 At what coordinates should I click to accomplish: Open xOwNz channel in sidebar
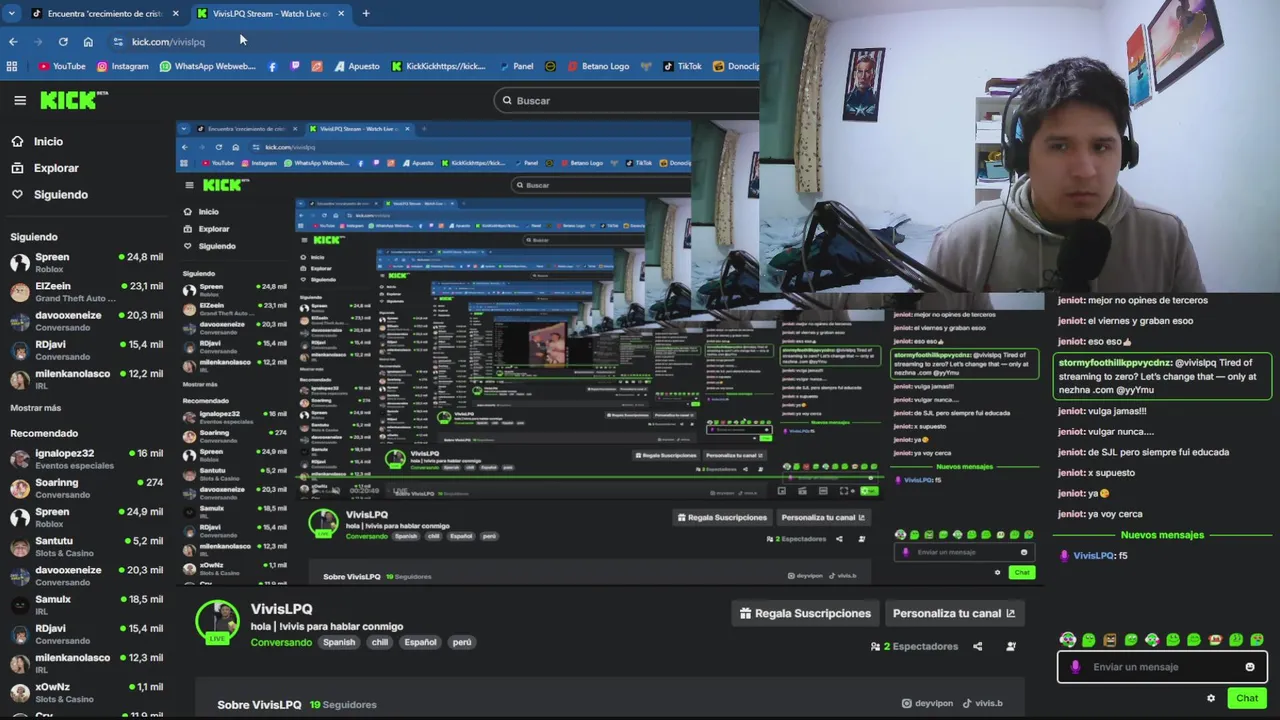pos(86,692)
